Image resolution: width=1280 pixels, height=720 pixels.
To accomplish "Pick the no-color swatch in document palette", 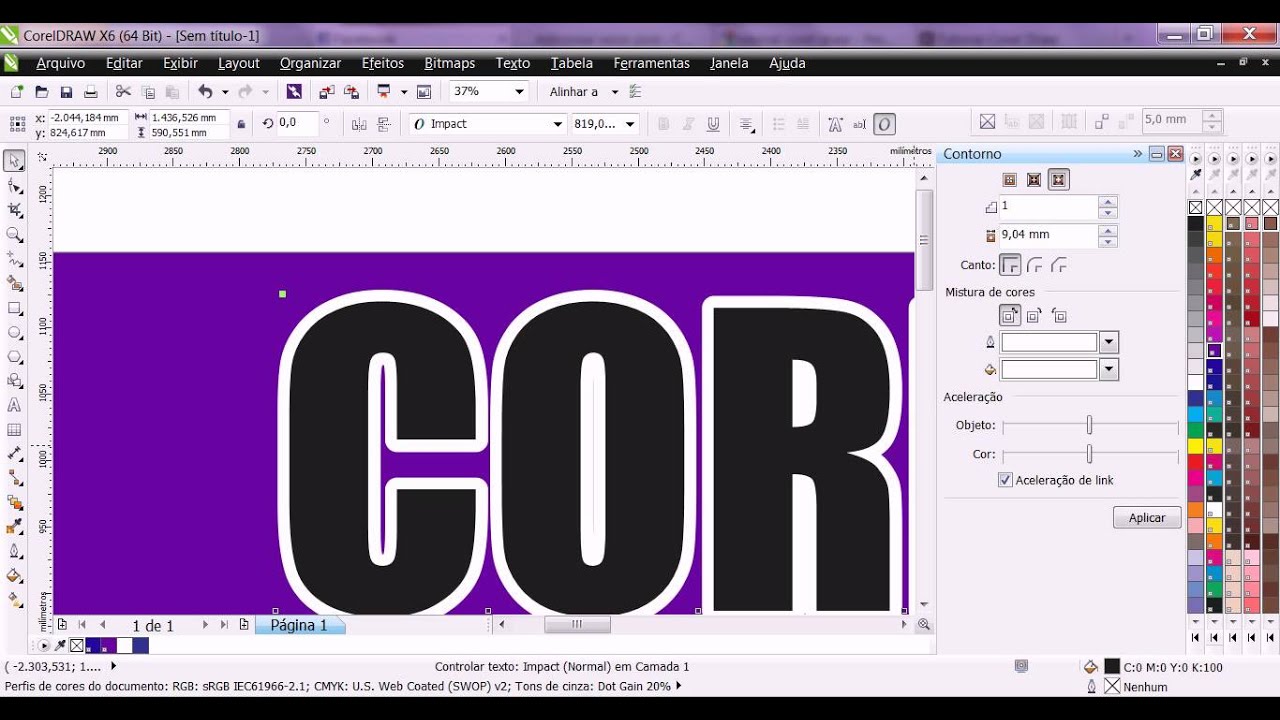I will tap(77, 646).
